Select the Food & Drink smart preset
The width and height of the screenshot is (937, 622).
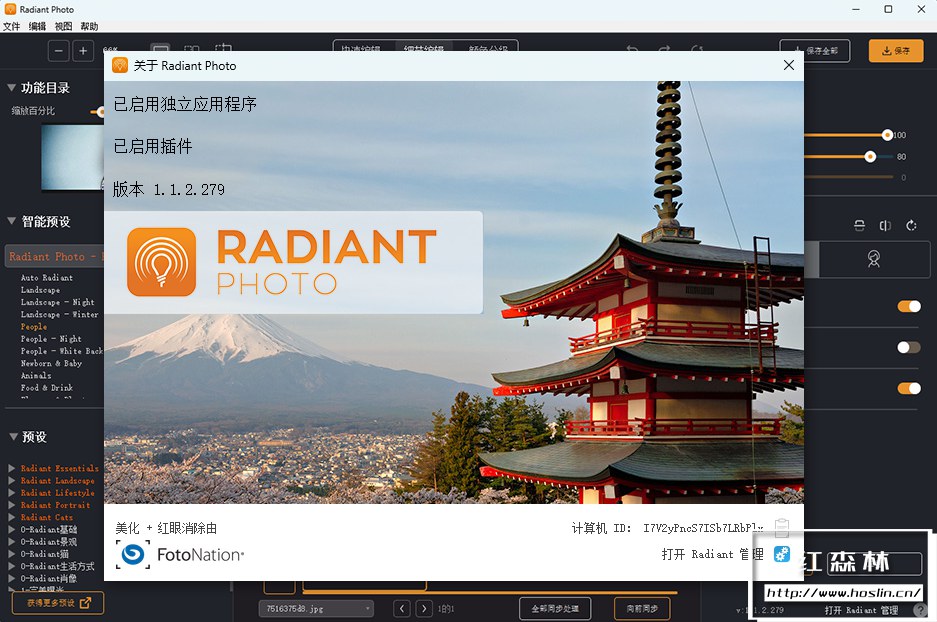coord(47,388)
